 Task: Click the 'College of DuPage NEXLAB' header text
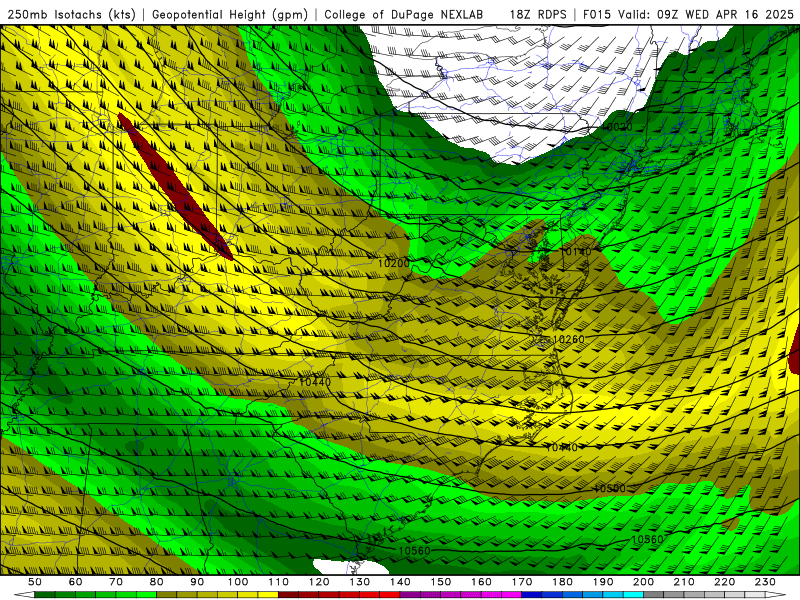tap(404, 14)
